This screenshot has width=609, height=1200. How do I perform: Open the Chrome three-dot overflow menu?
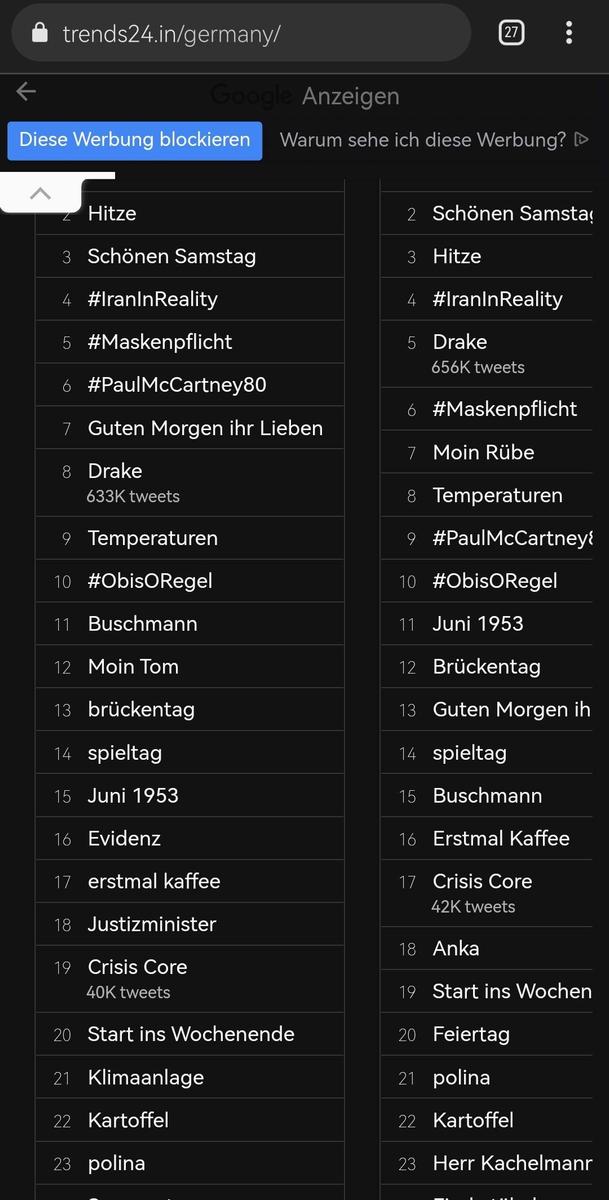(x=568, y=32)
